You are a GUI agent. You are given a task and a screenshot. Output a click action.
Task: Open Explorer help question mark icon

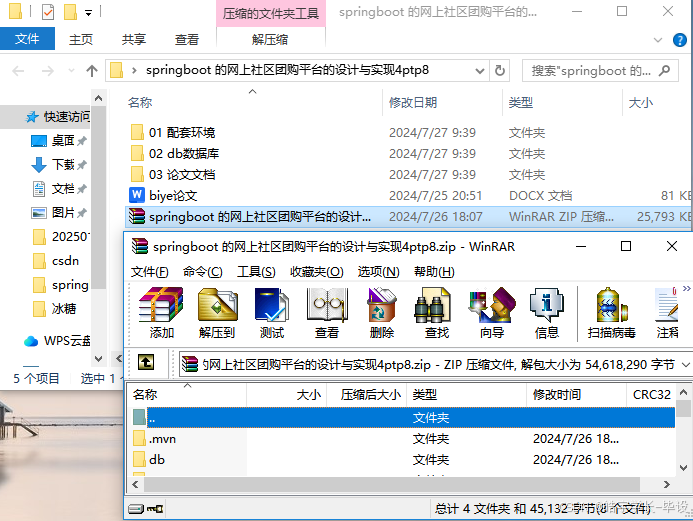(680, 40)
